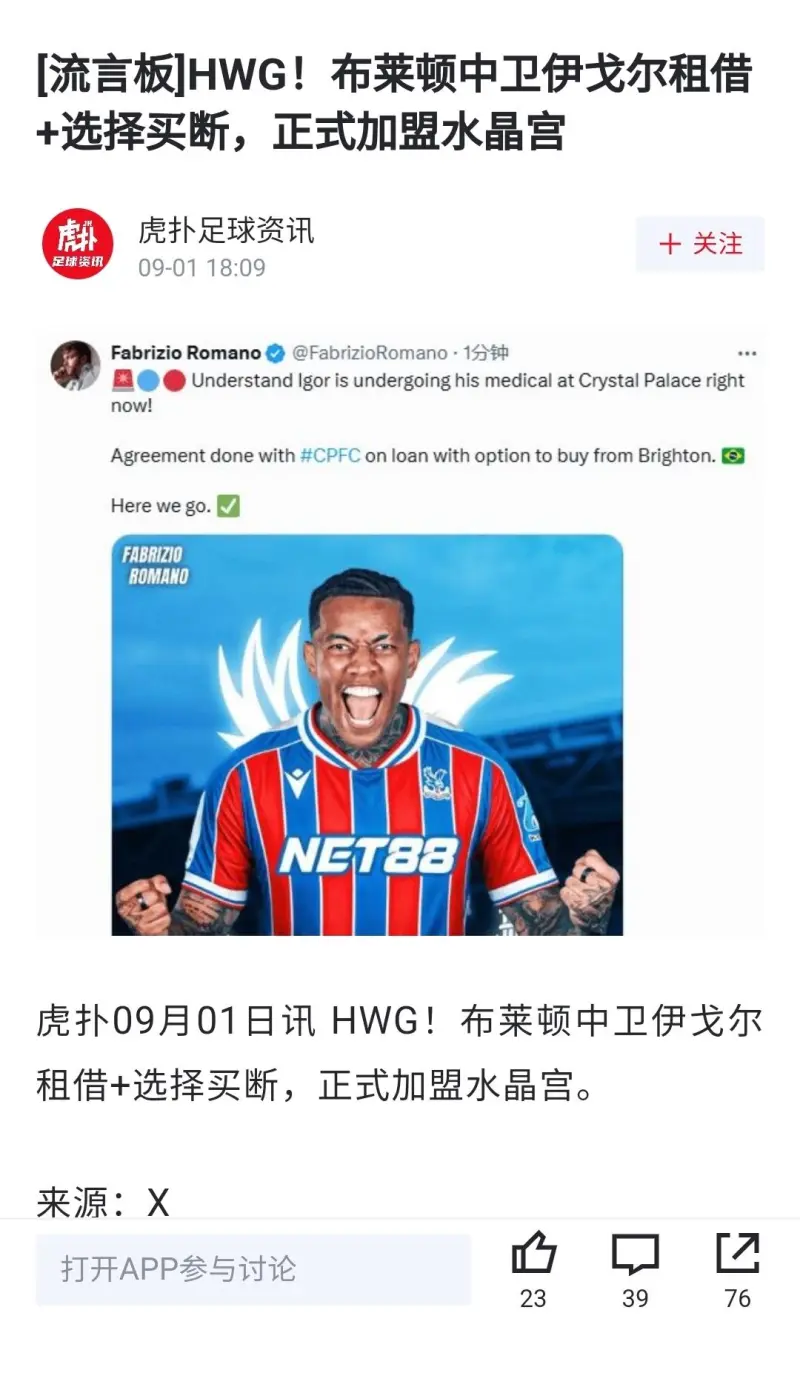Tap the three-dot menu in tweet

(746, 354)
